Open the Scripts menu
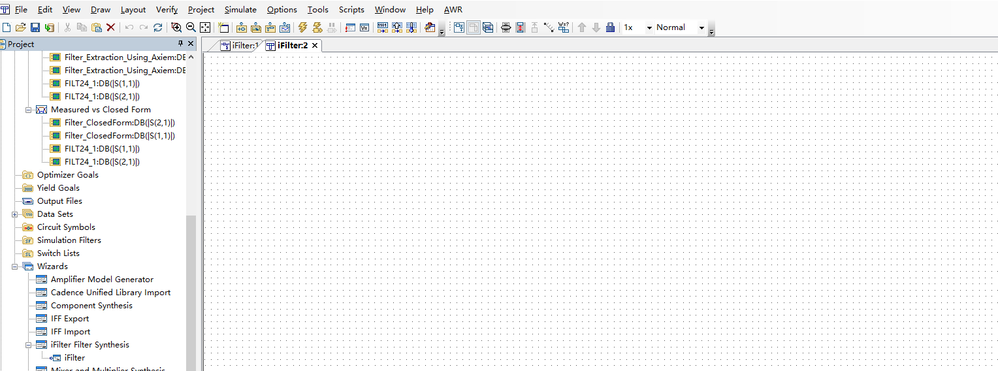The width and height of the screenshot is (998, 371). 351,10
